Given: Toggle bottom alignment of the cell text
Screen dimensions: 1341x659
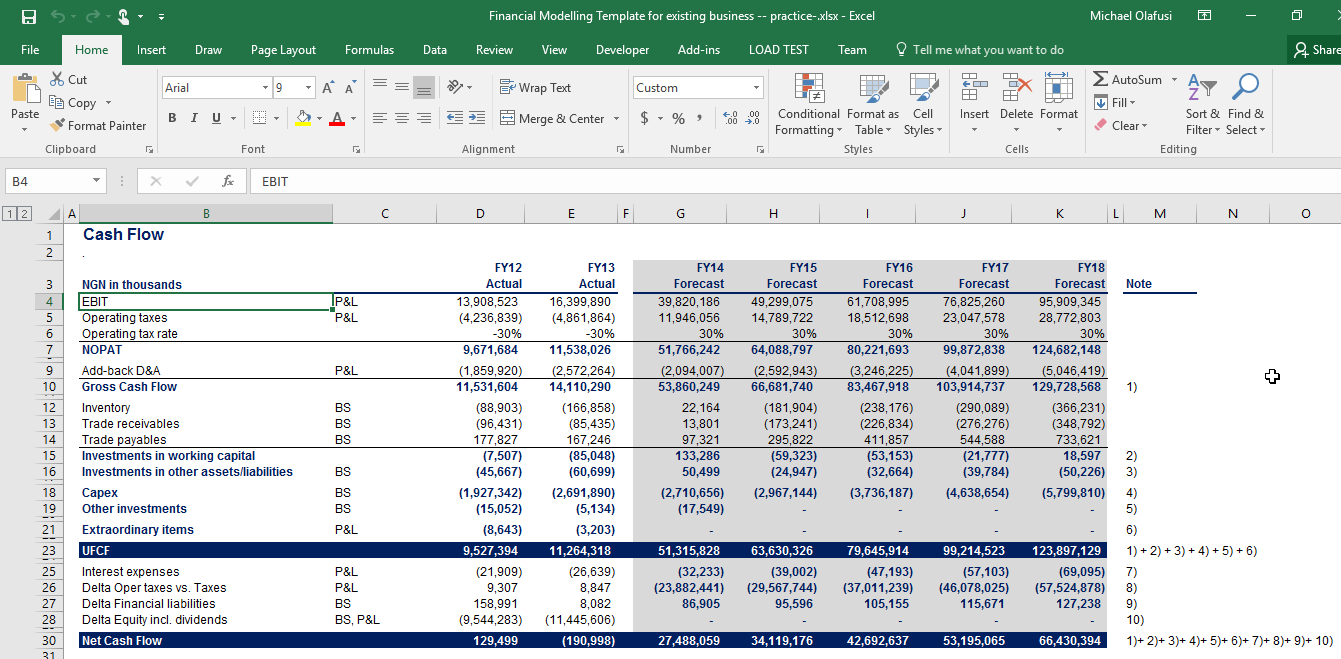Looking at the screenshot, I should (x=424, y=87).
